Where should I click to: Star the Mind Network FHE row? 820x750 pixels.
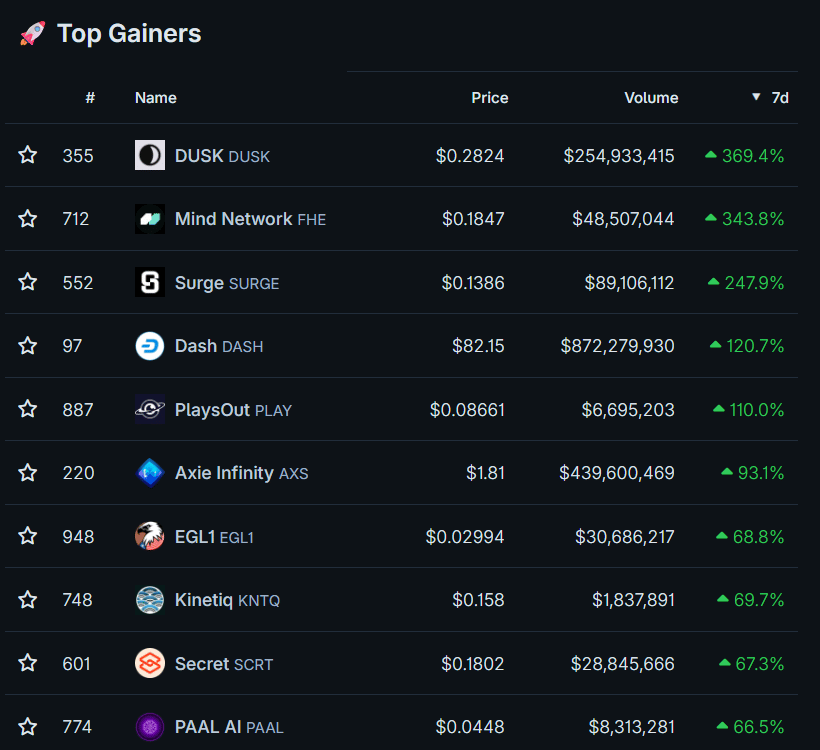pyautogui.click(x=28, y=219)
